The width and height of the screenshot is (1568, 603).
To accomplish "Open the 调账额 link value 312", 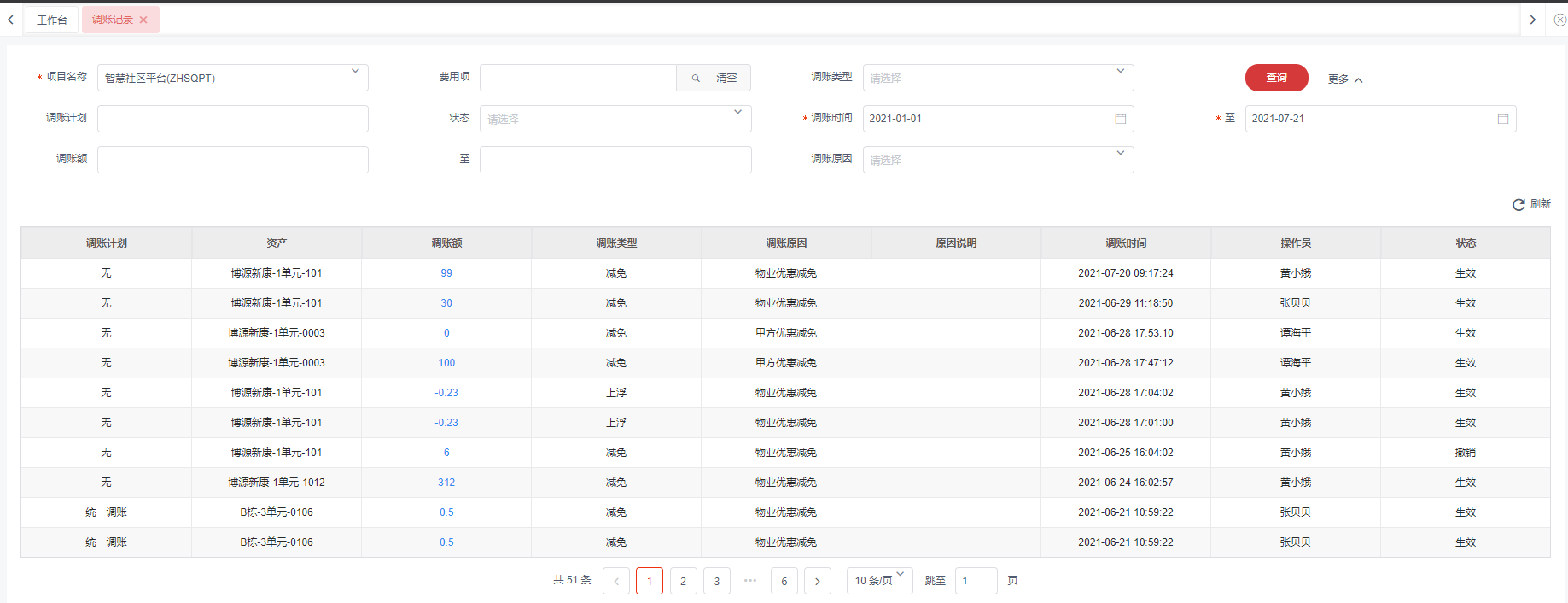I will click(446, 483).
